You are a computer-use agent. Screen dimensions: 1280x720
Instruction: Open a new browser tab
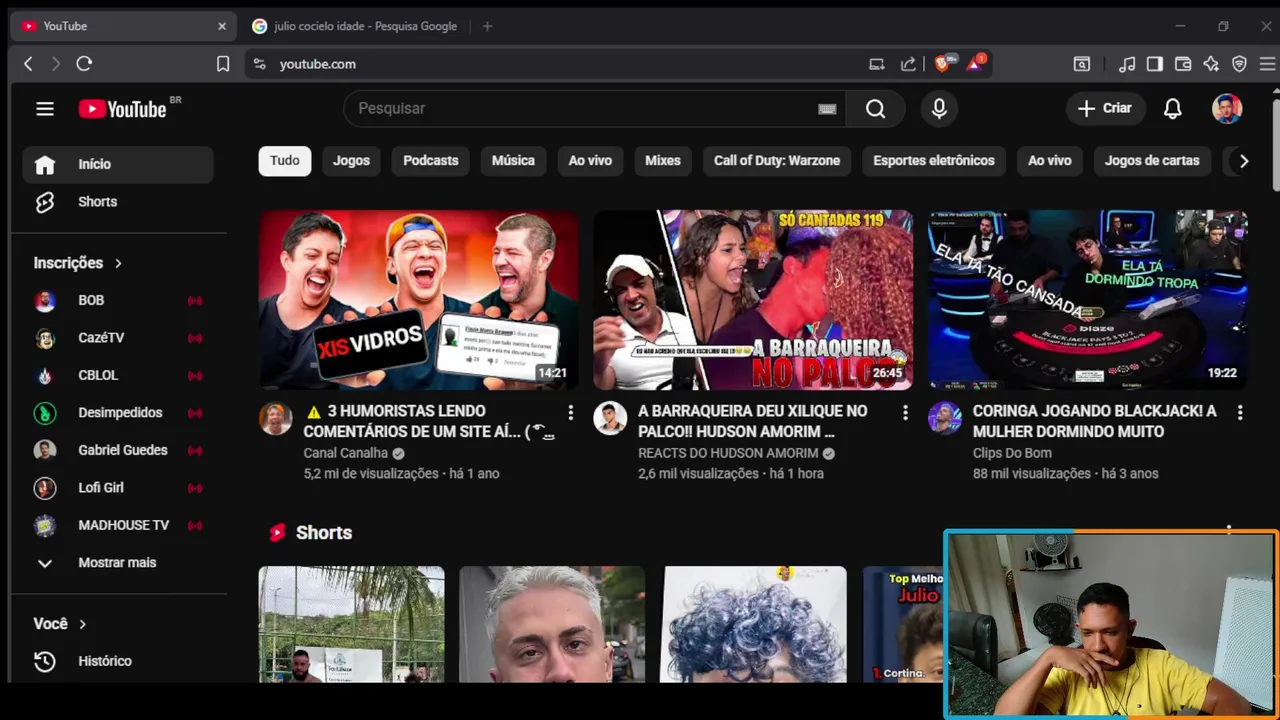(x=487, y=26)
